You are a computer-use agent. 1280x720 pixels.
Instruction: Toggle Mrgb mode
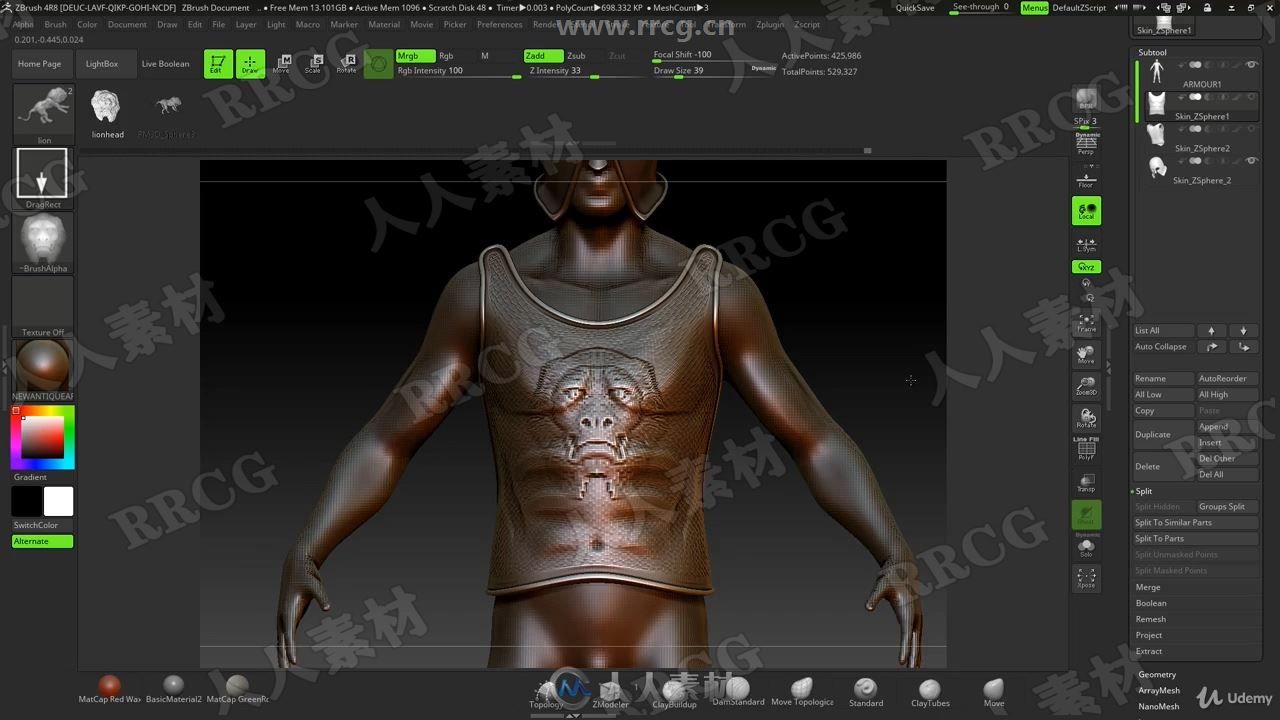point(415,56)
